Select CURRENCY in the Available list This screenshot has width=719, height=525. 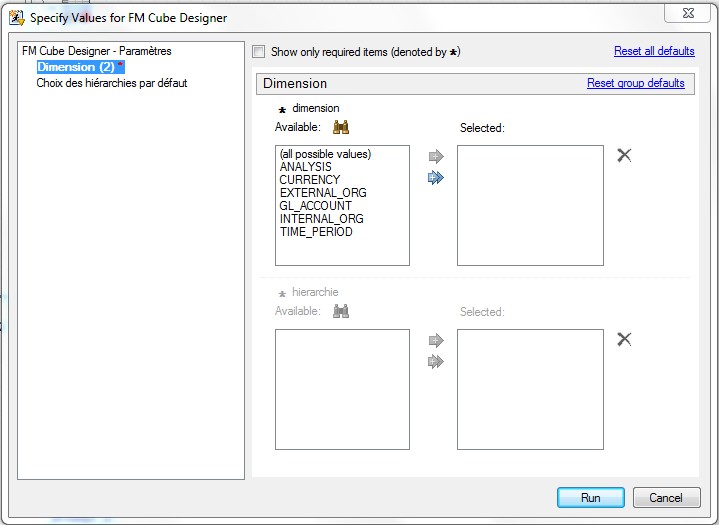(310, 180)
